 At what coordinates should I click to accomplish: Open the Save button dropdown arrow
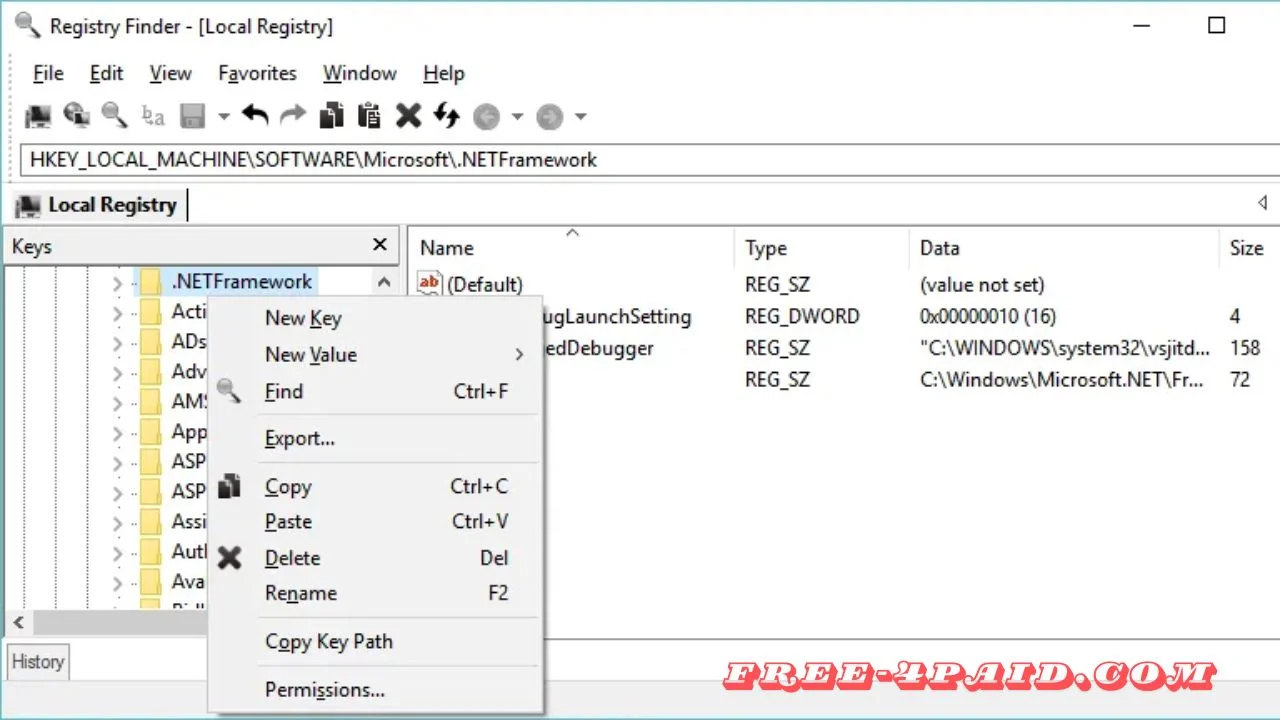point(223,117)
